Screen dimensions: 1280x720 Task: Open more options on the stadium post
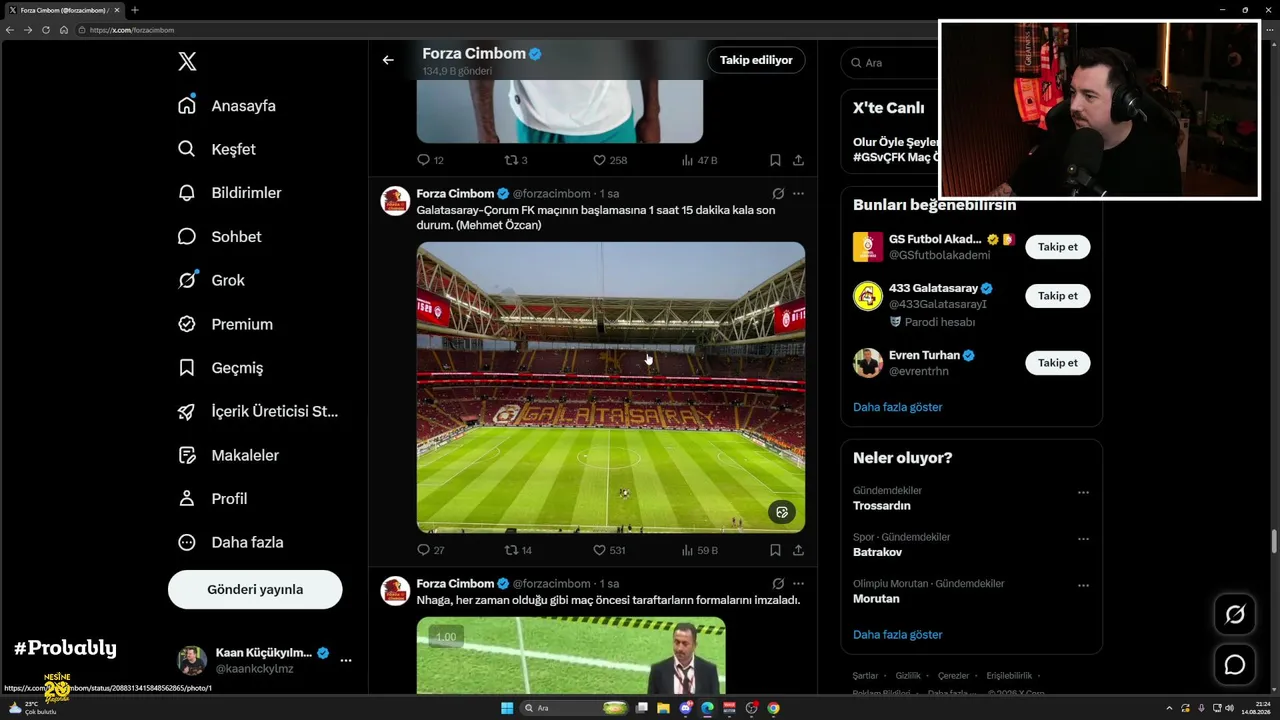[798, 193]
